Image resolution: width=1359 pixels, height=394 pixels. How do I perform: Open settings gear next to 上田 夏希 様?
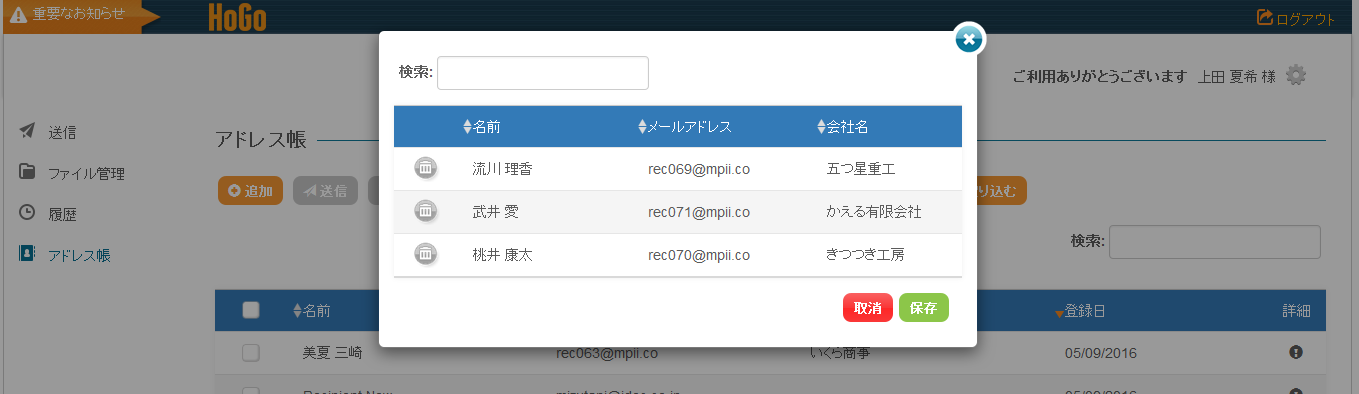[1296, 75]
